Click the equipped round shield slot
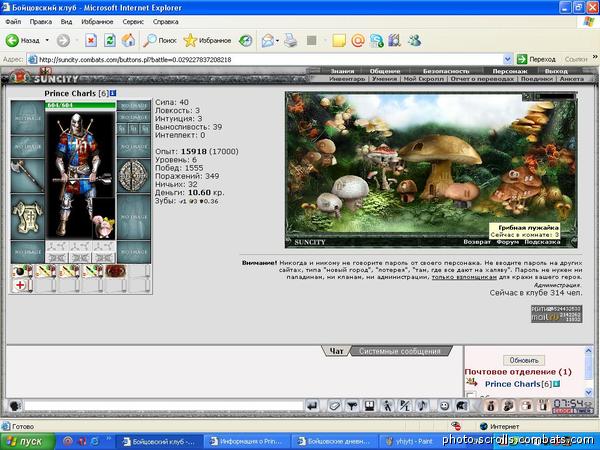600x450 pixels. click(133, 176)
